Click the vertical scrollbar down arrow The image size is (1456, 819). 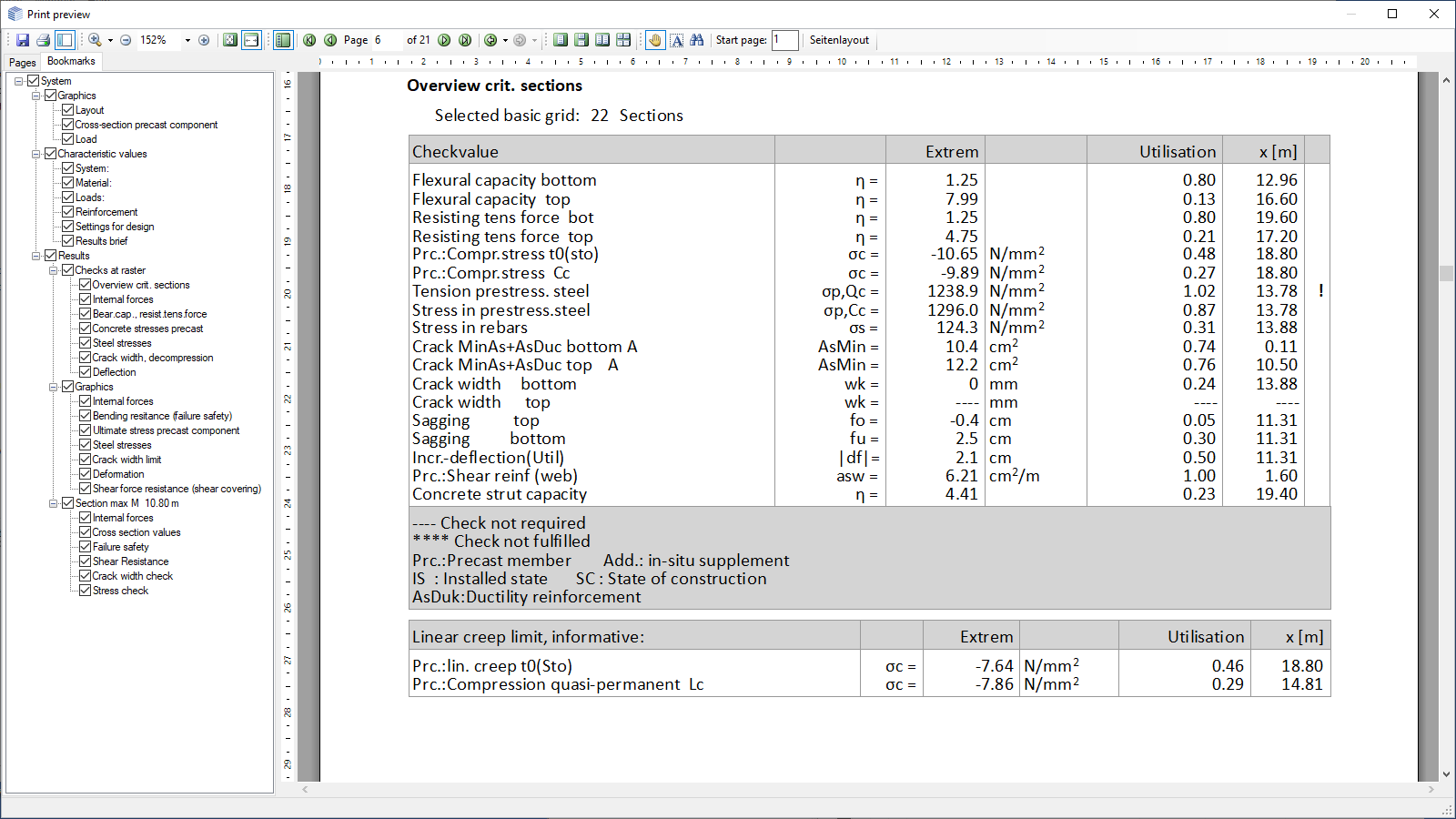(1446, 774)
